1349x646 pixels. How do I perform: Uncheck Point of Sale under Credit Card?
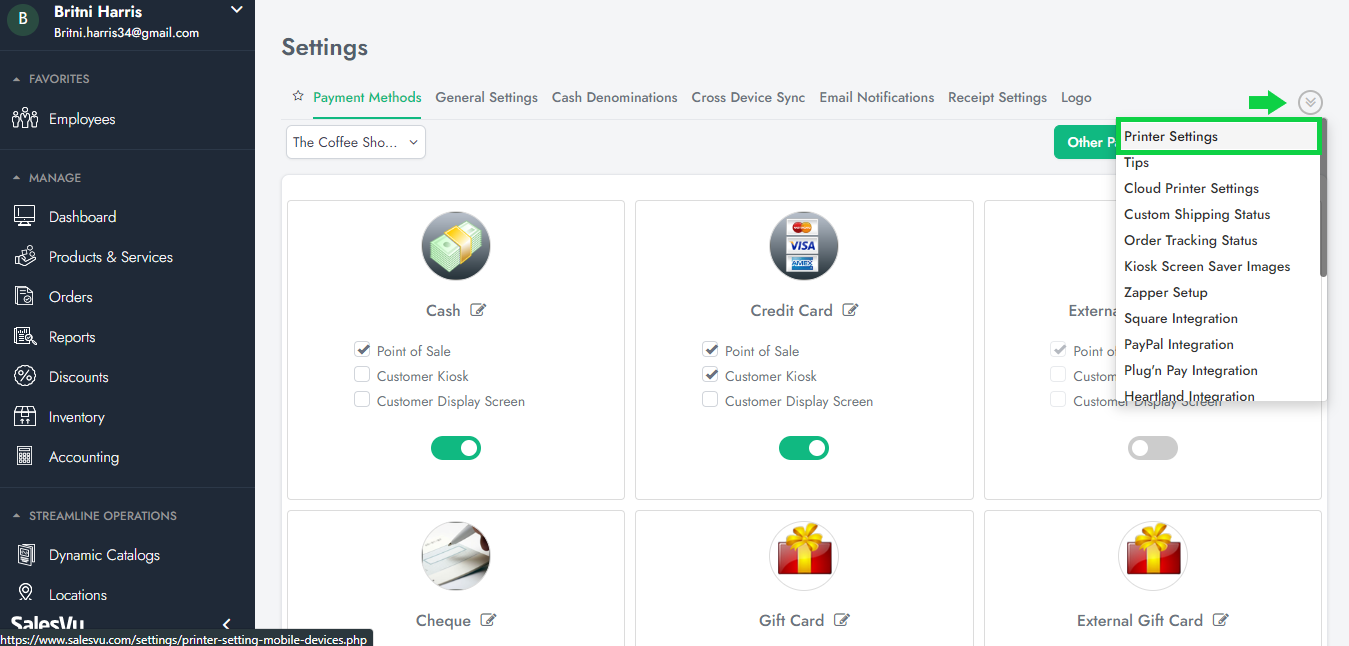(711, 350)
